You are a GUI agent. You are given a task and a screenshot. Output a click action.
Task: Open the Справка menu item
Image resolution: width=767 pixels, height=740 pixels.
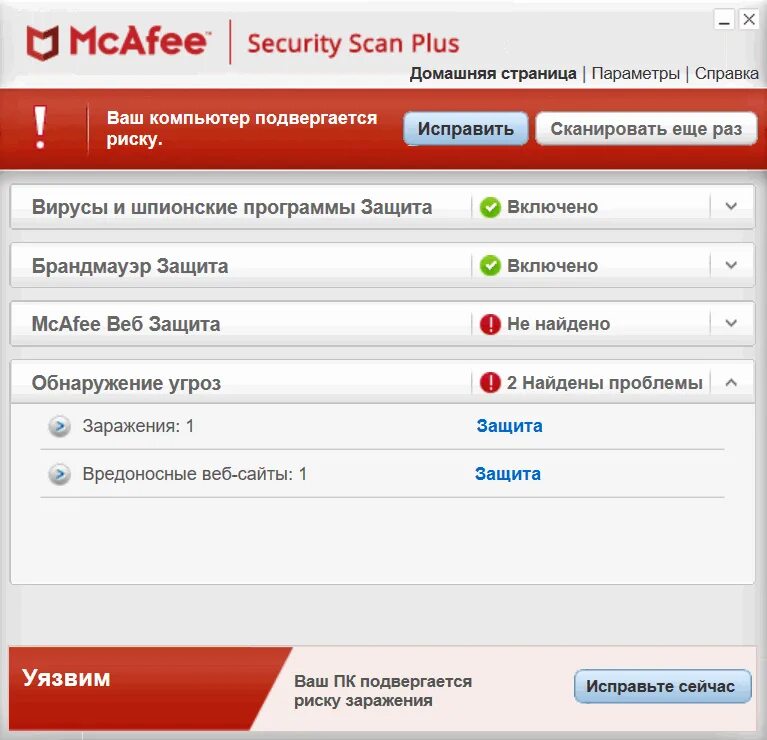[x=726, y=73]
